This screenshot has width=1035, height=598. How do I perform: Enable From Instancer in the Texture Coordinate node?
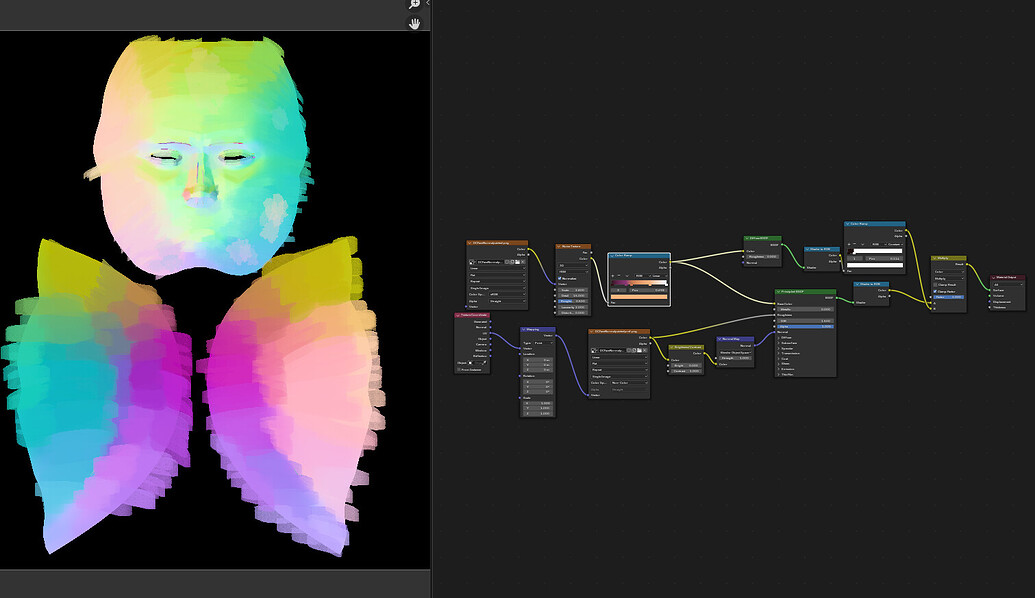click(459, 370)
